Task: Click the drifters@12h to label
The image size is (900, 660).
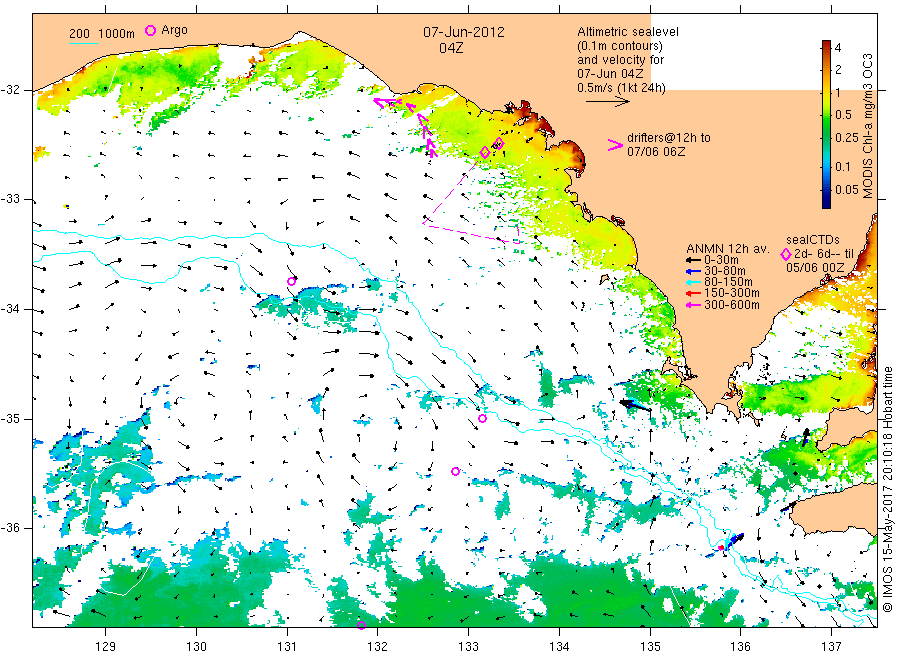Action: pos(669,138)
